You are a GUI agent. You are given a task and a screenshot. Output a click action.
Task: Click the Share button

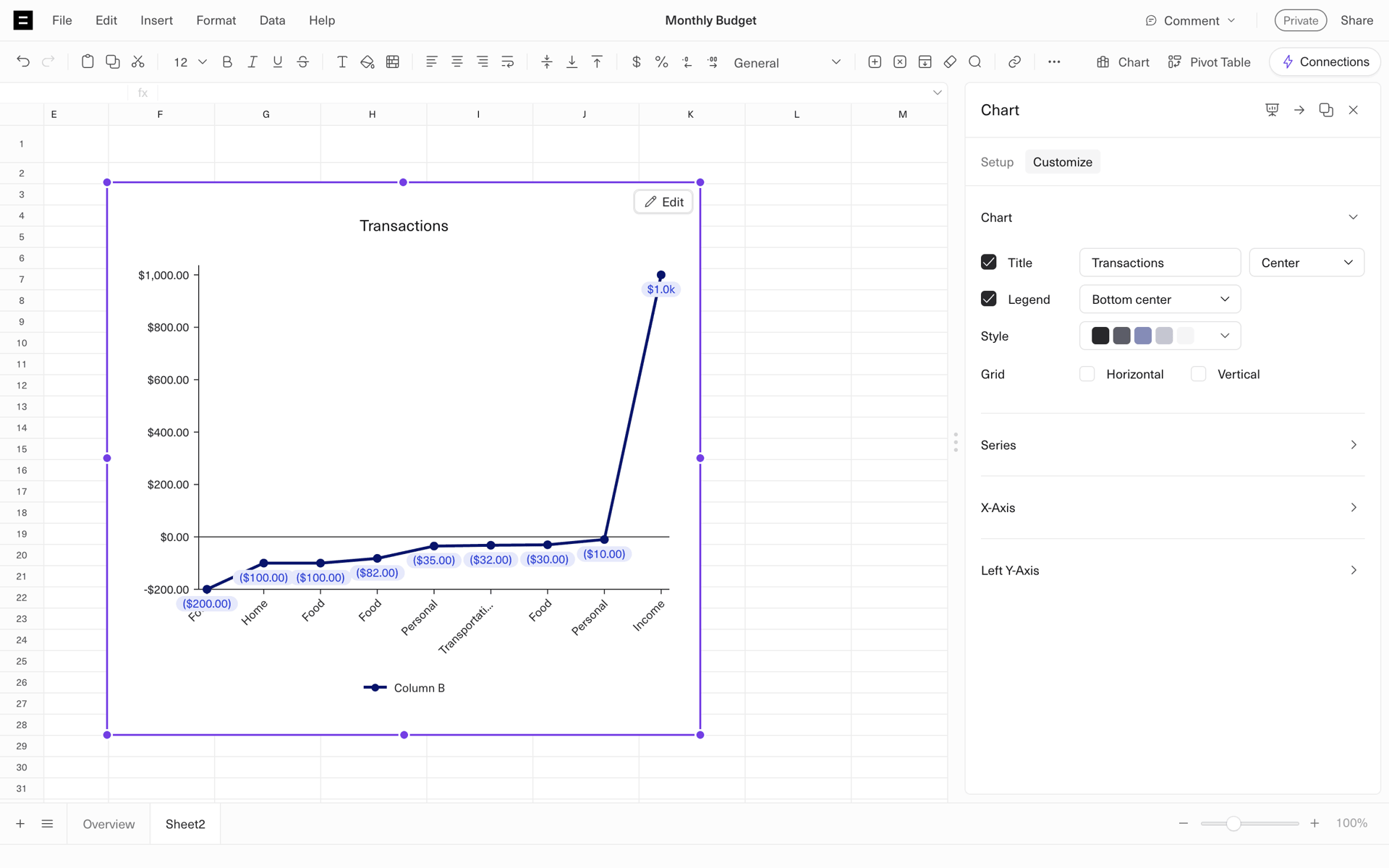1356,20
